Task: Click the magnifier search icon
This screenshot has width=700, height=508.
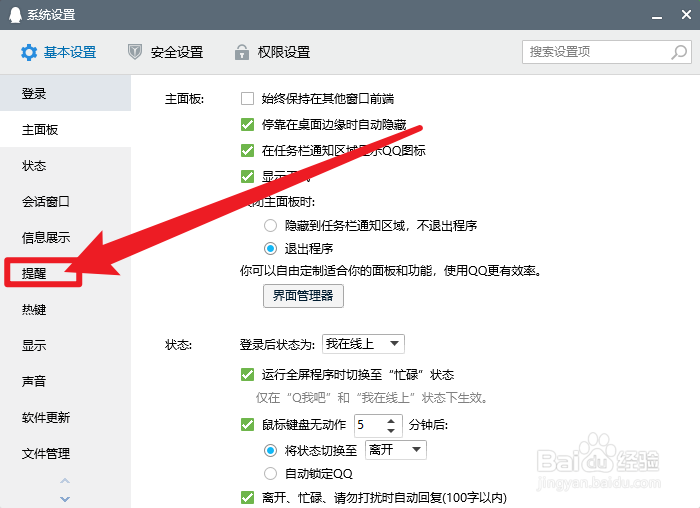Action: [679, 52]
